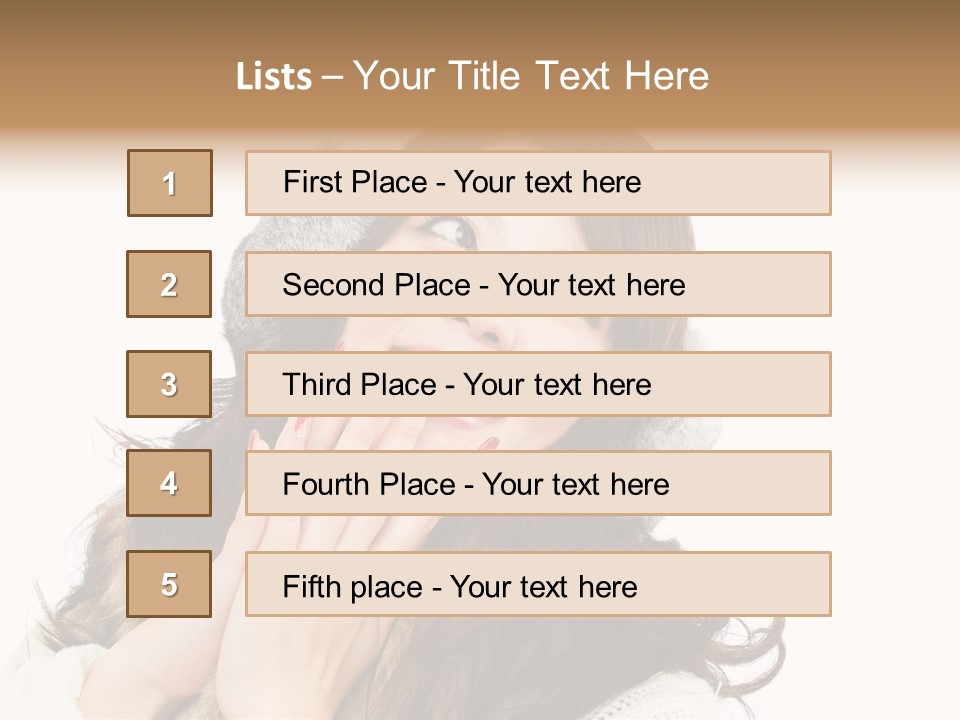
Task: Select "Your text here" in the fifth bar
Action: (544, 587)
